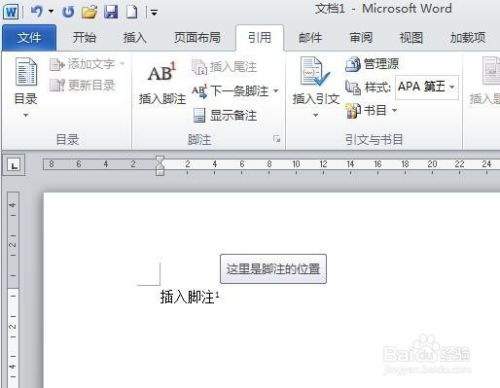Click the 显示备注 icon
This screenshot has height=388, width=500.
point(199,116)
